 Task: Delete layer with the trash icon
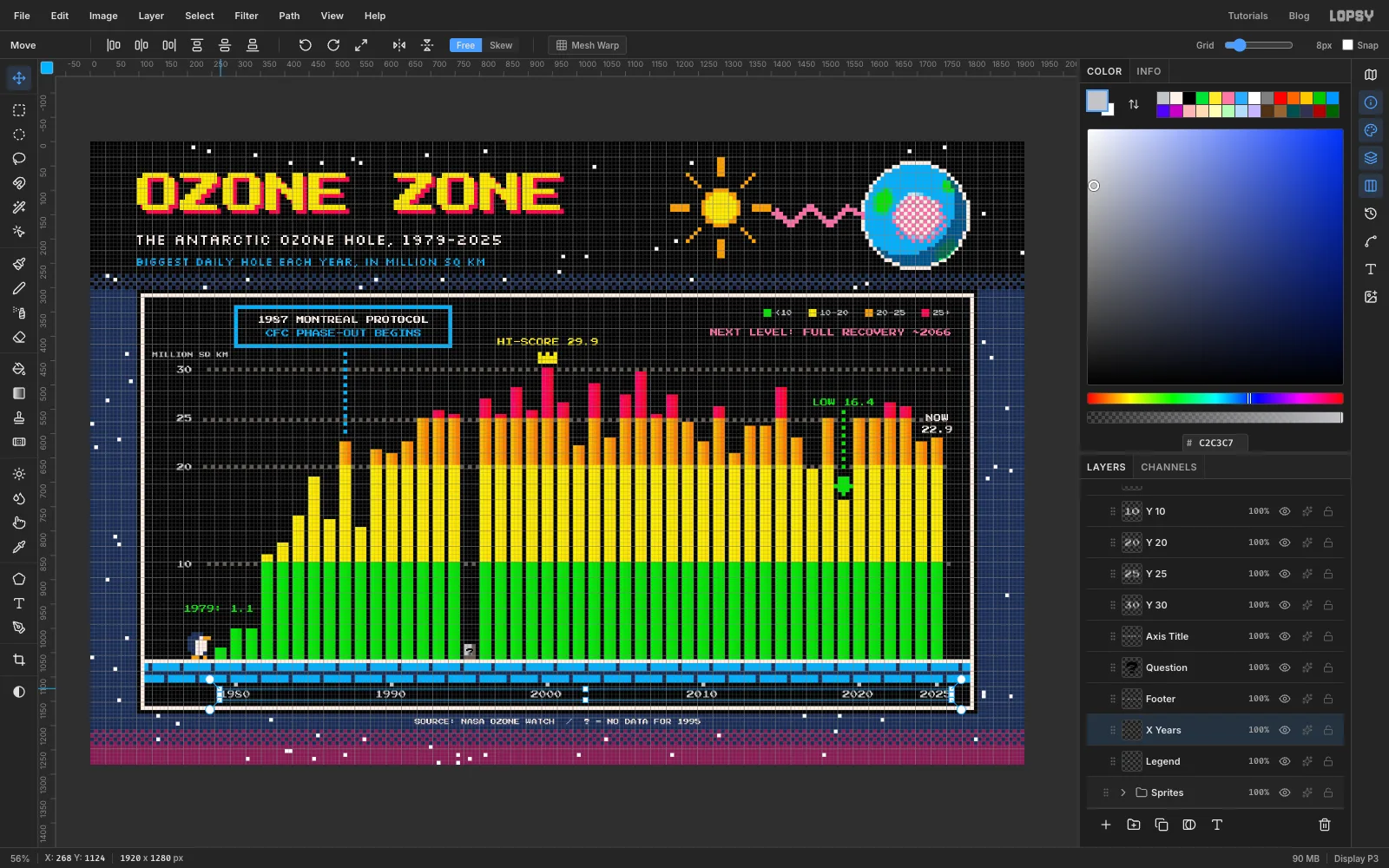pos(1325,825)
